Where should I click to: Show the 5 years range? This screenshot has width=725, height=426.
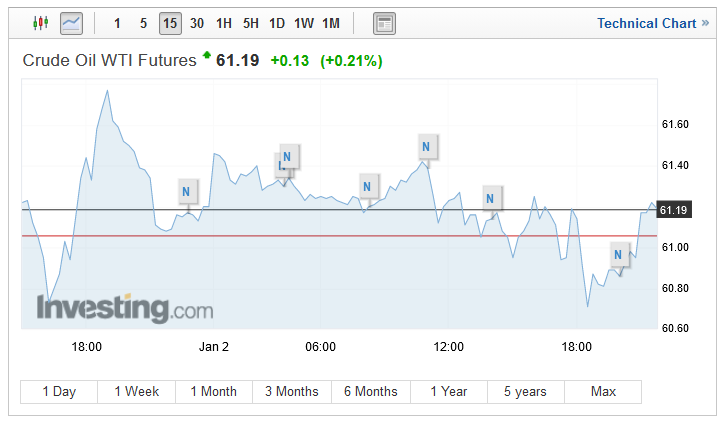click(x=526, y=392)
